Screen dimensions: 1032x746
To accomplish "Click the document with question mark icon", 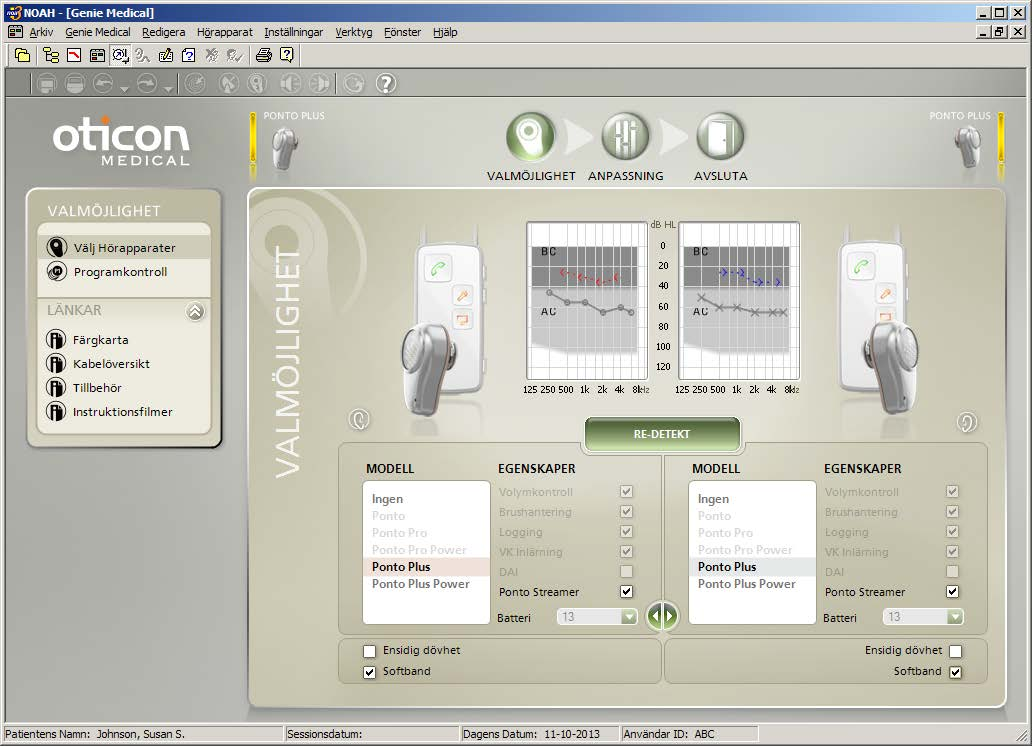I will [x=189, y=55].
